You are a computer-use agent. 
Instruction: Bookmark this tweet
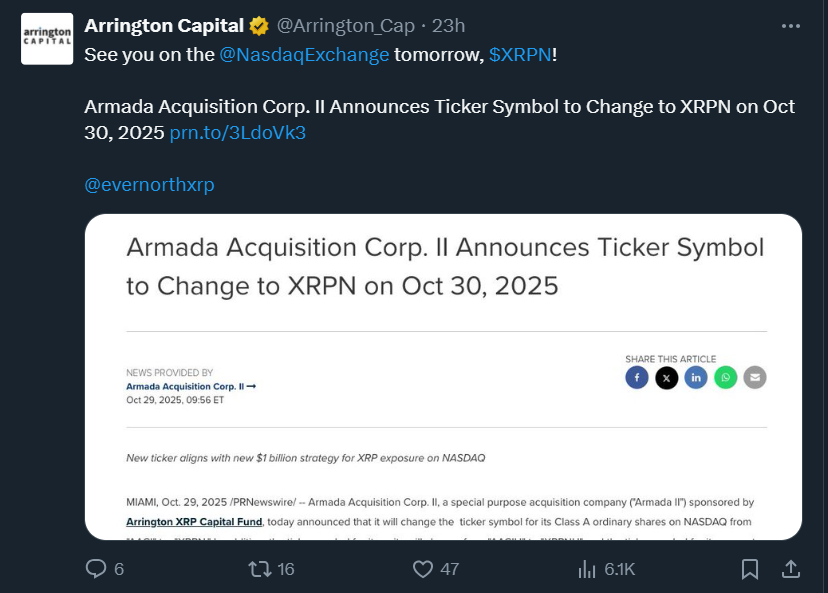click(x=751, y=568)
